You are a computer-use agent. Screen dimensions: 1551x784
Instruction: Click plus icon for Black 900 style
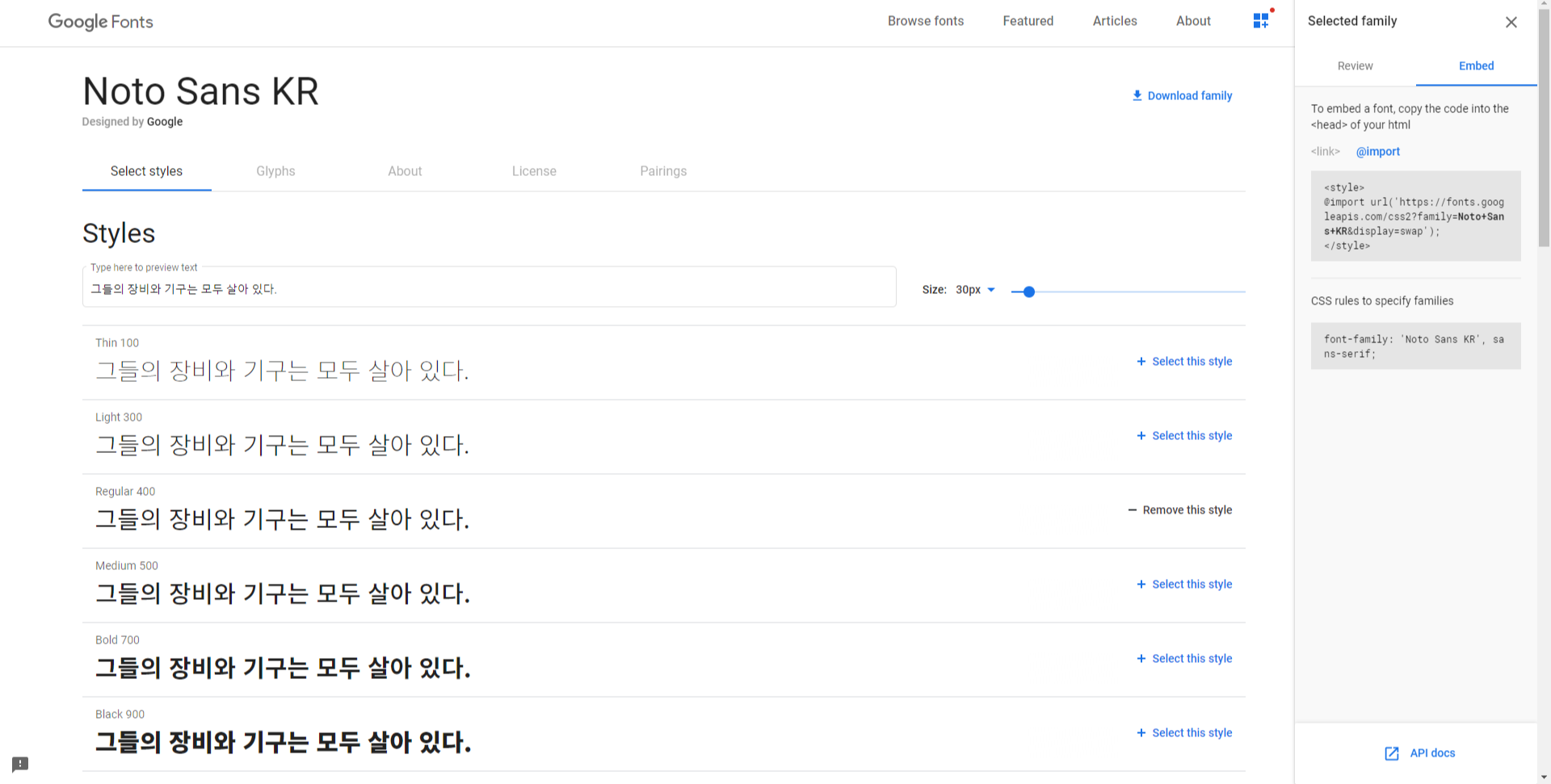[1141, 733]
